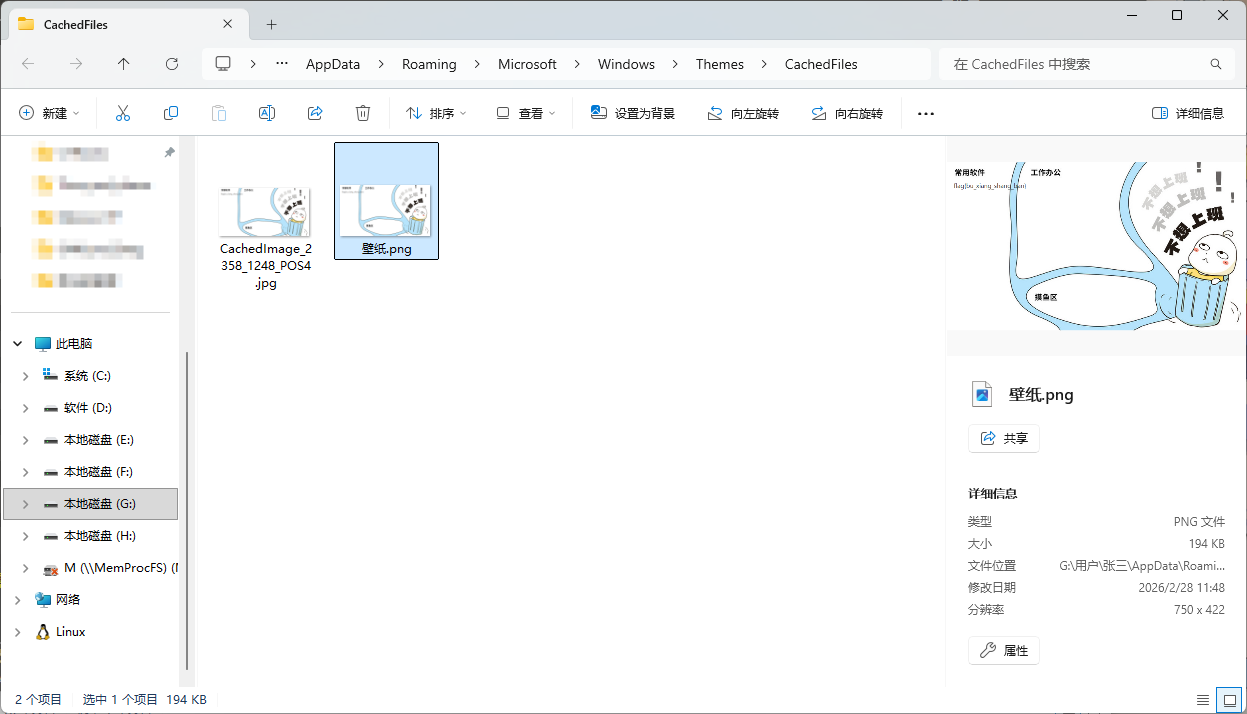Toggle the 详细信息 details pane
1247x714 pixels.
tap(1188, 114)
